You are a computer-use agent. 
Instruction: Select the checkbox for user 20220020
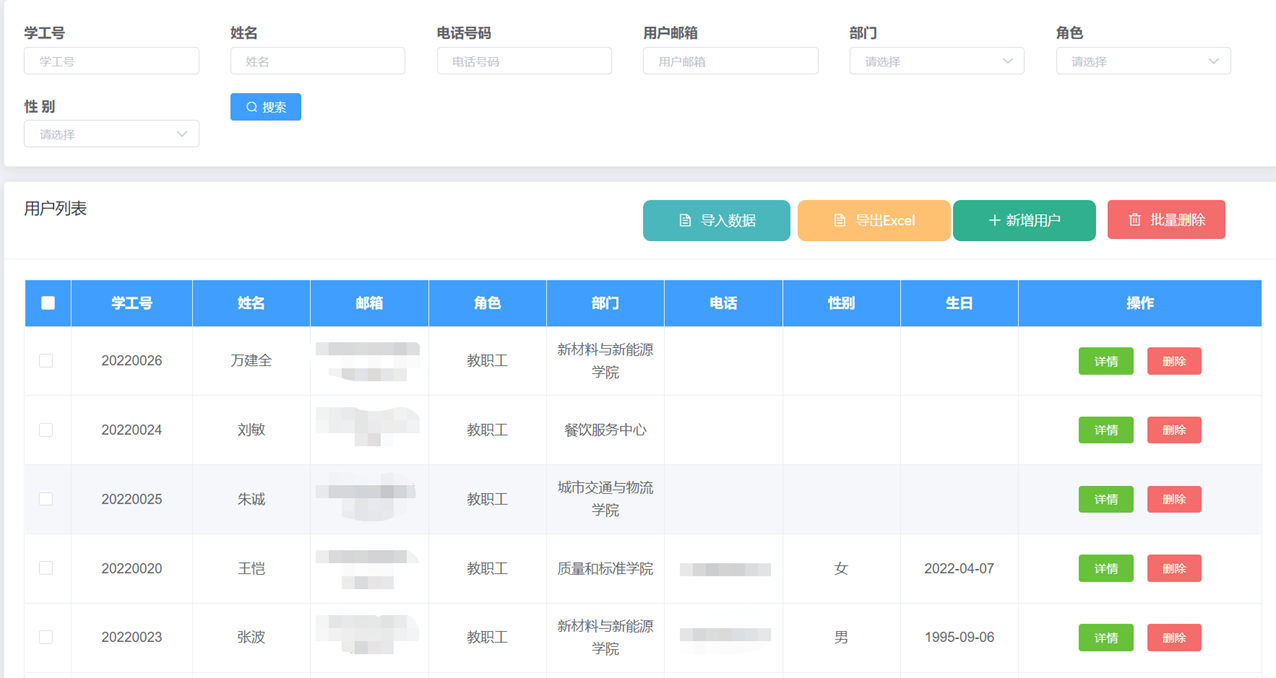46,568
